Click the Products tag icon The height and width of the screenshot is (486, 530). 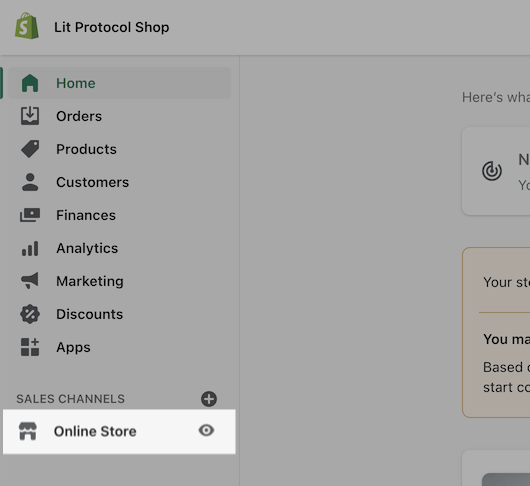click(30, 149)
